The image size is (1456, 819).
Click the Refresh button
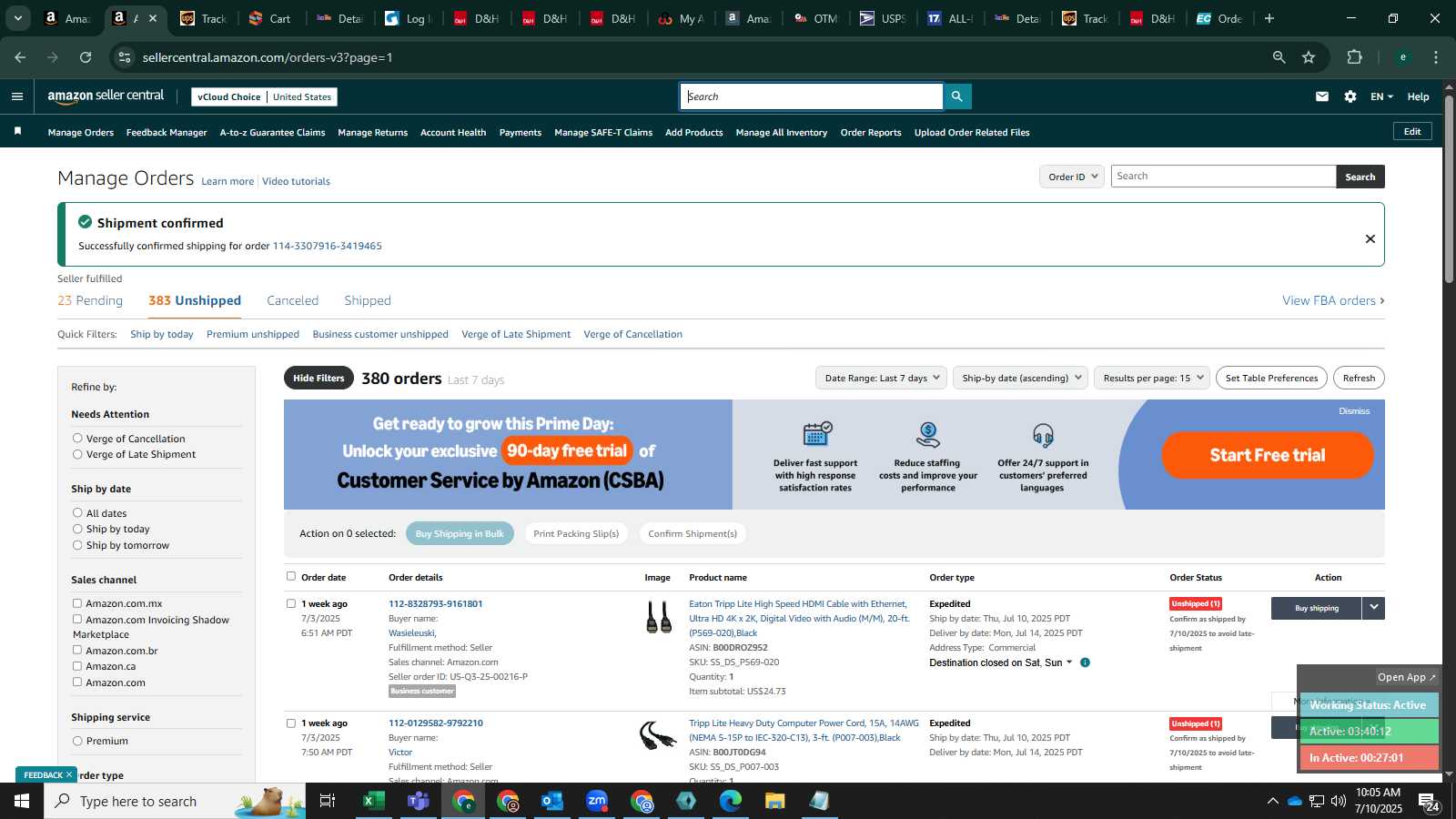(1359, 378)
